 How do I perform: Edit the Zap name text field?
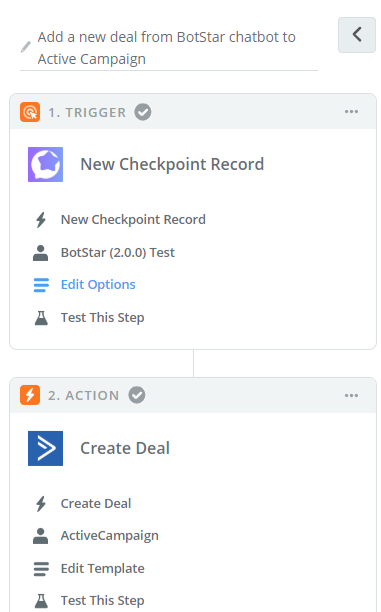point(169,48)
